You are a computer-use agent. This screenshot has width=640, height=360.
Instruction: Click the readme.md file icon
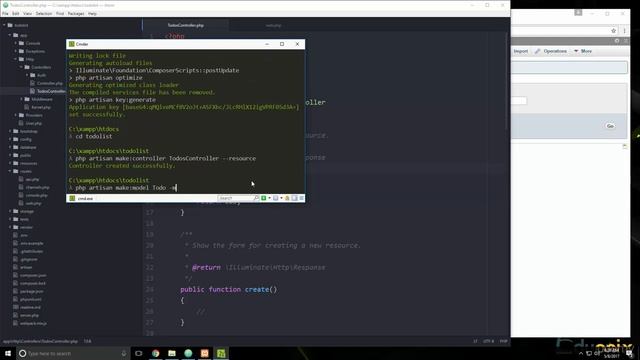tap(16, 307)
